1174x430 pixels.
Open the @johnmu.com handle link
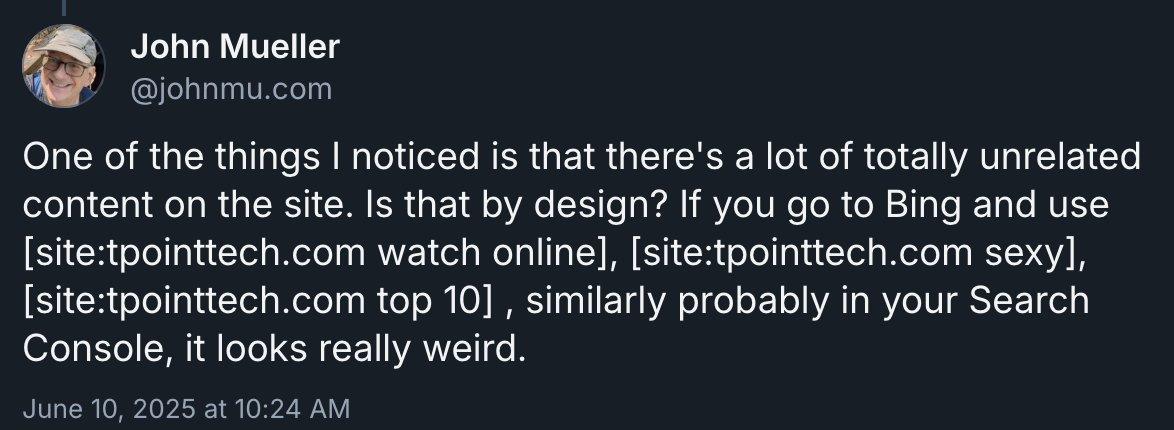click(x=231, y=89)
